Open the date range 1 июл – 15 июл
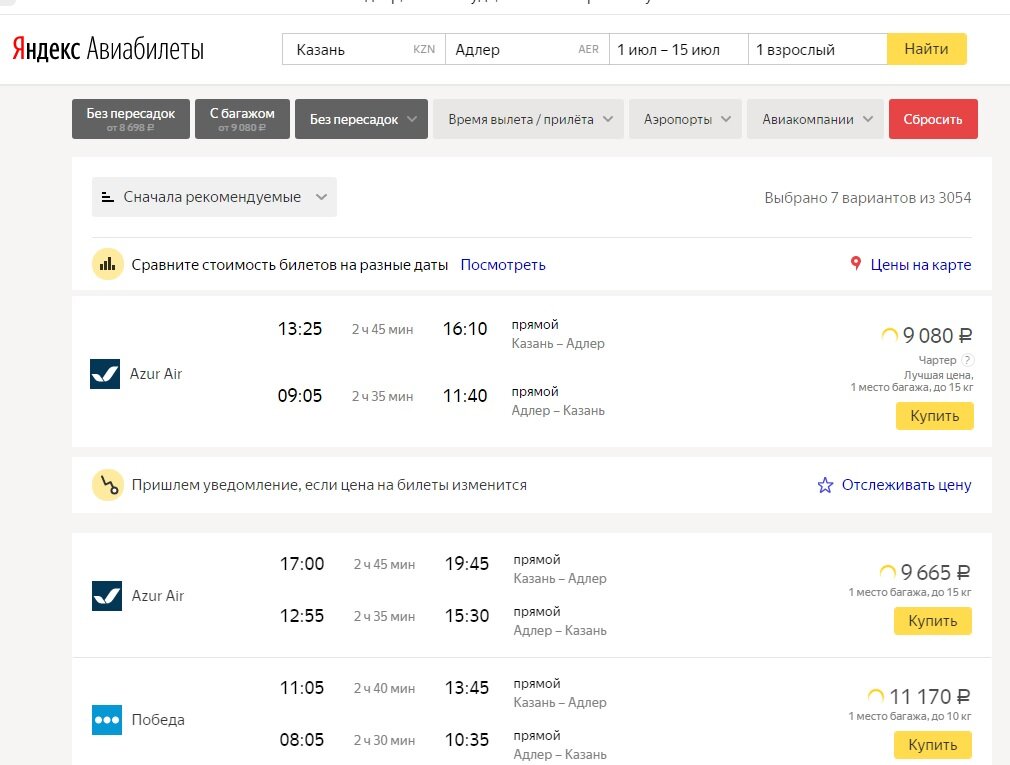 pyautogui.click(x=678, y=50)
